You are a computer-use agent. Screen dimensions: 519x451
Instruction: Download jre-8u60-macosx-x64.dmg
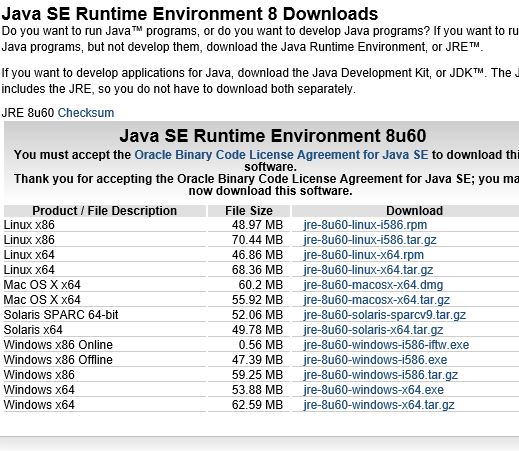point(373,285)
